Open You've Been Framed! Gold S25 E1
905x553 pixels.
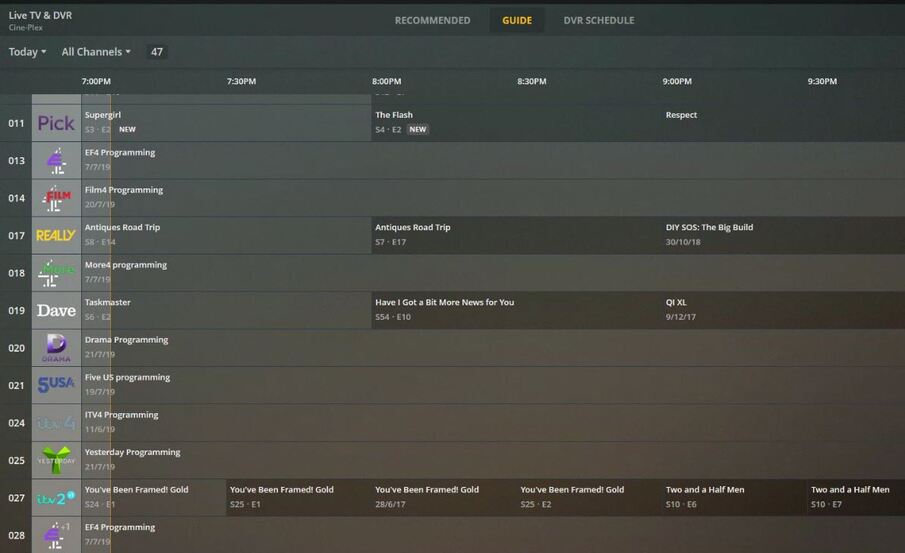click(x=299, y=498)
